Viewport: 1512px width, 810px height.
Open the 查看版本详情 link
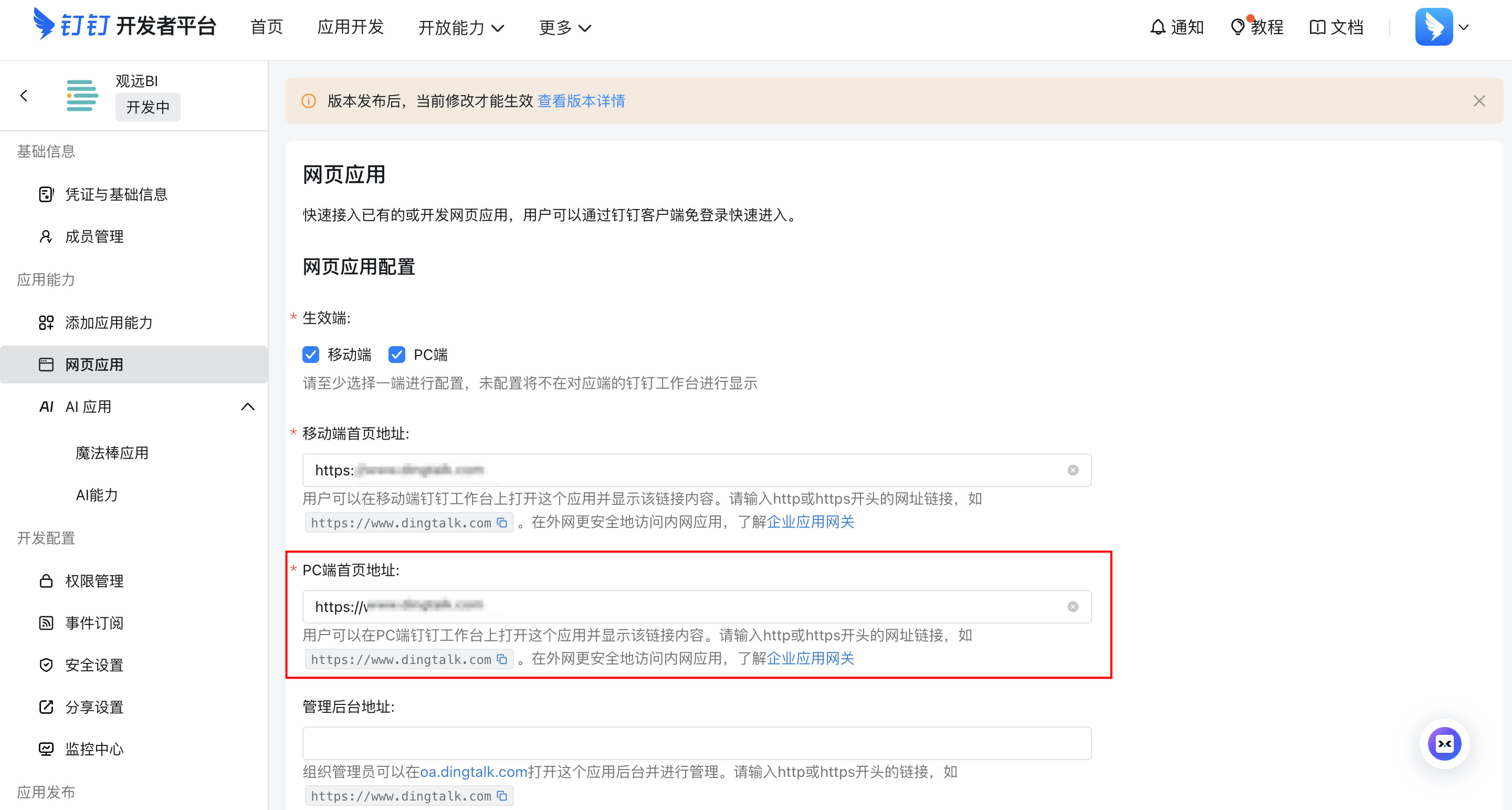click(581, 101)
